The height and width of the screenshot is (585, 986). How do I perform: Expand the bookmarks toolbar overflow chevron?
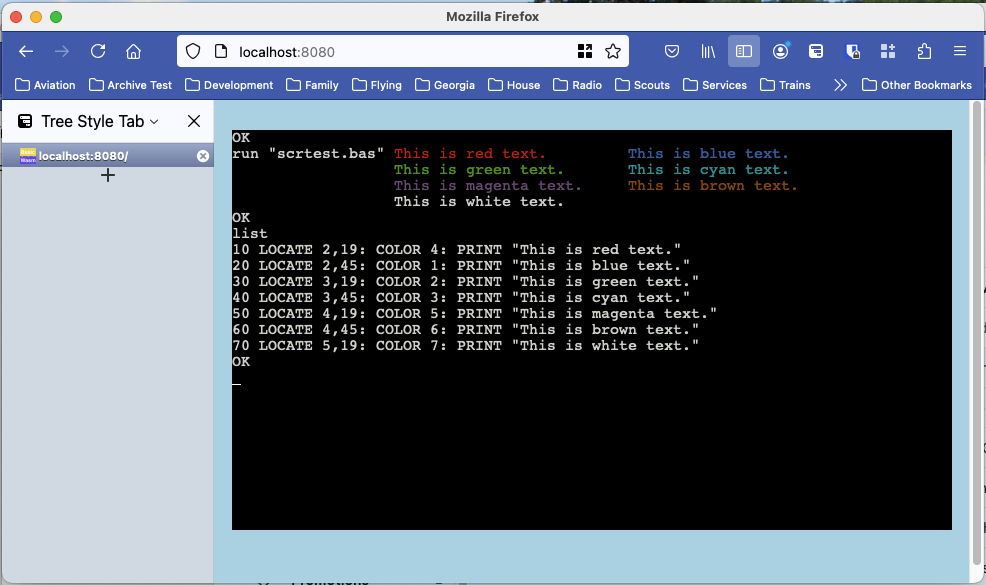point(840,85)
